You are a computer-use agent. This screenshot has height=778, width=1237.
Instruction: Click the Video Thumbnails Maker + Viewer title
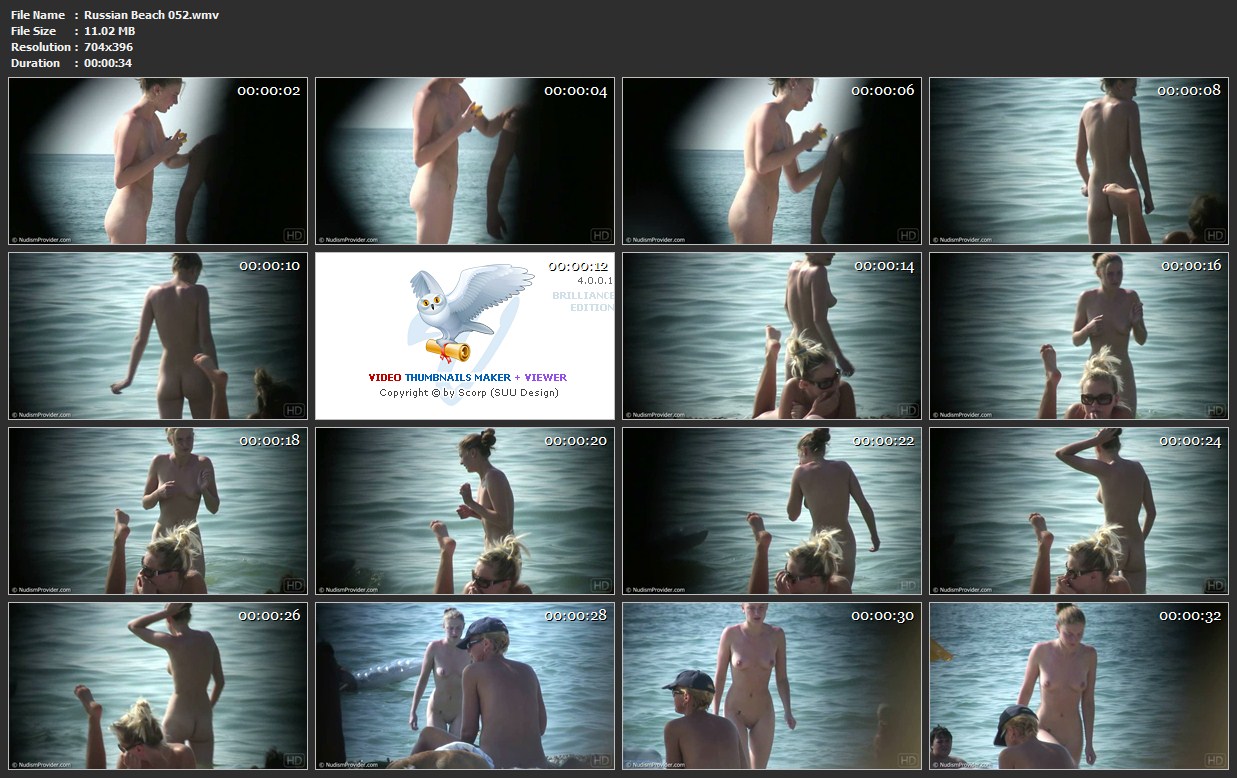pyautogui.click(x=467, y=377)
